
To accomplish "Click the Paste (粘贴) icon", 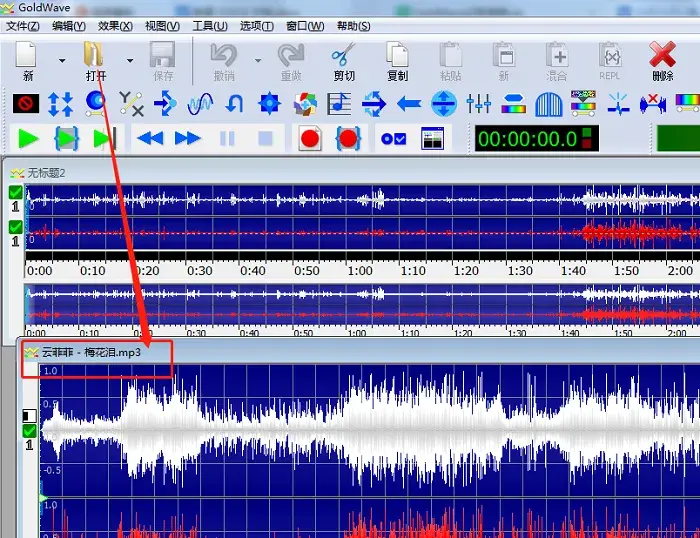I will click(x=451, y=54).
